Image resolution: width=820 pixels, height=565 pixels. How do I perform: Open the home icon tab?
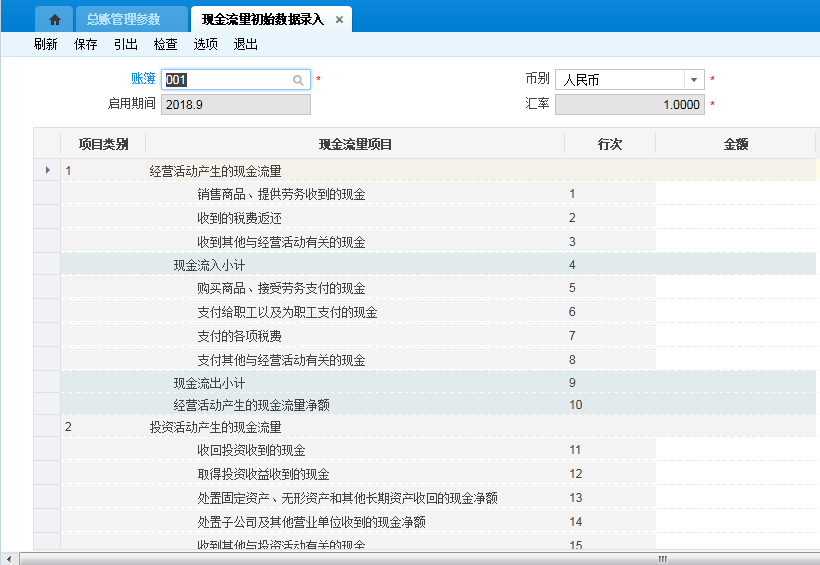click(55, 19)
